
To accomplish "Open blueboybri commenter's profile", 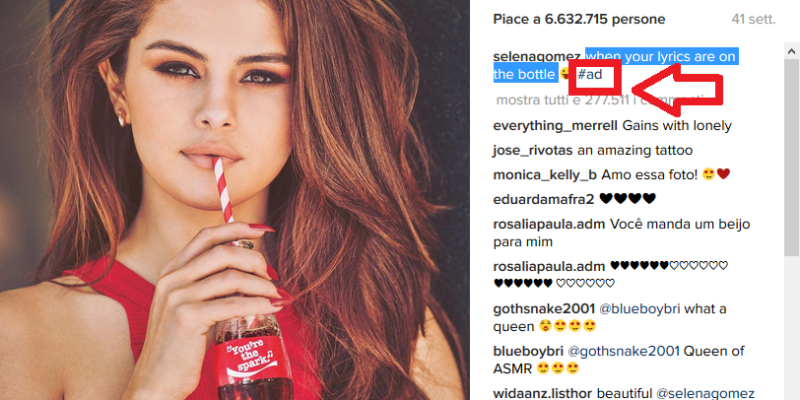I will point(528,351).
